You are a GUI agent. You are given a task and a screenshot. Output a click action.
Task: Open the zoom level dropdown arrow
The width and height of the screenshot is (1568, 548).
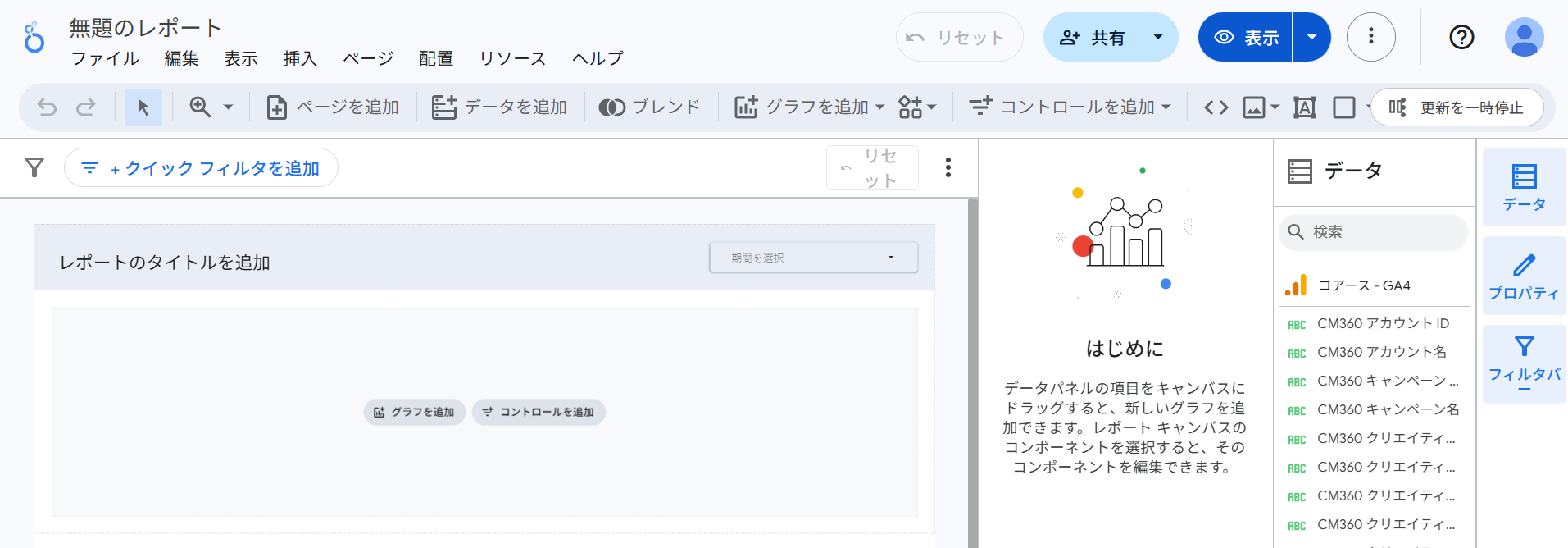pyautogui.click(x=229, y=107)
